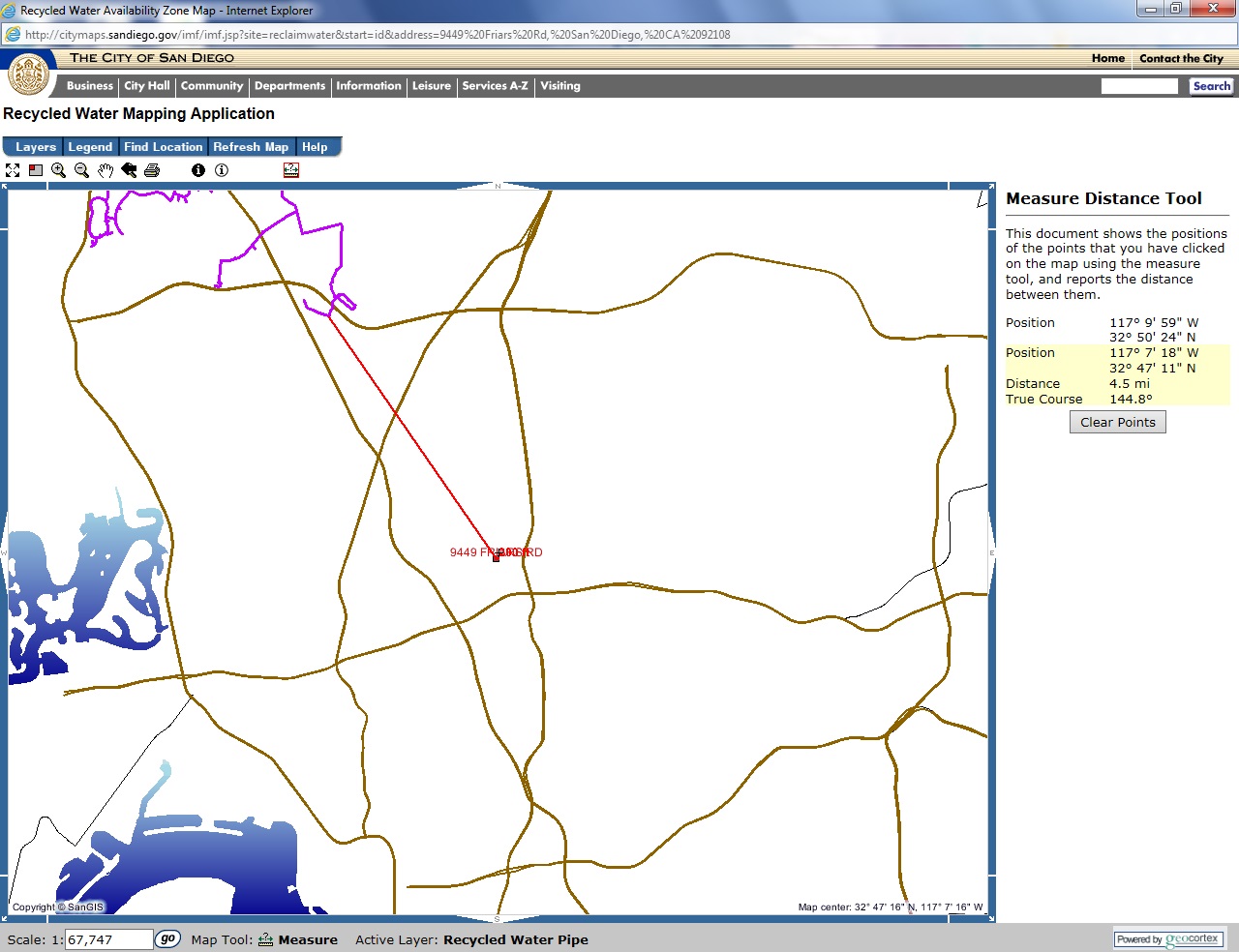This screenshot has height=952, width=1239.
Task: Click the go button beside scale
Action: point(167,938)
